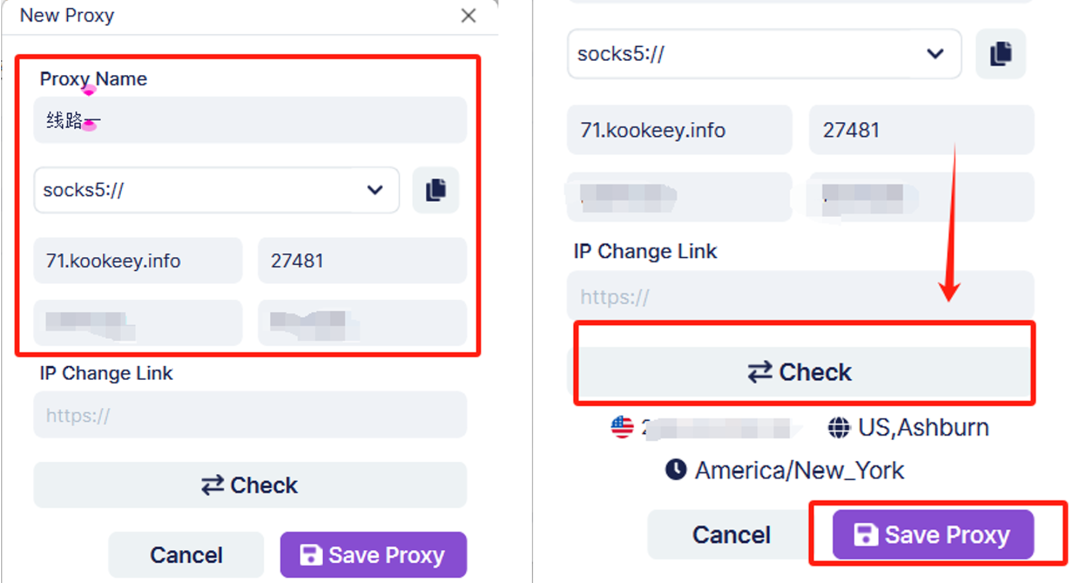Click the Proxy Name field containing 线路一
The width and height of the screenshot is (1080, 583).
[x=250, y=120]
